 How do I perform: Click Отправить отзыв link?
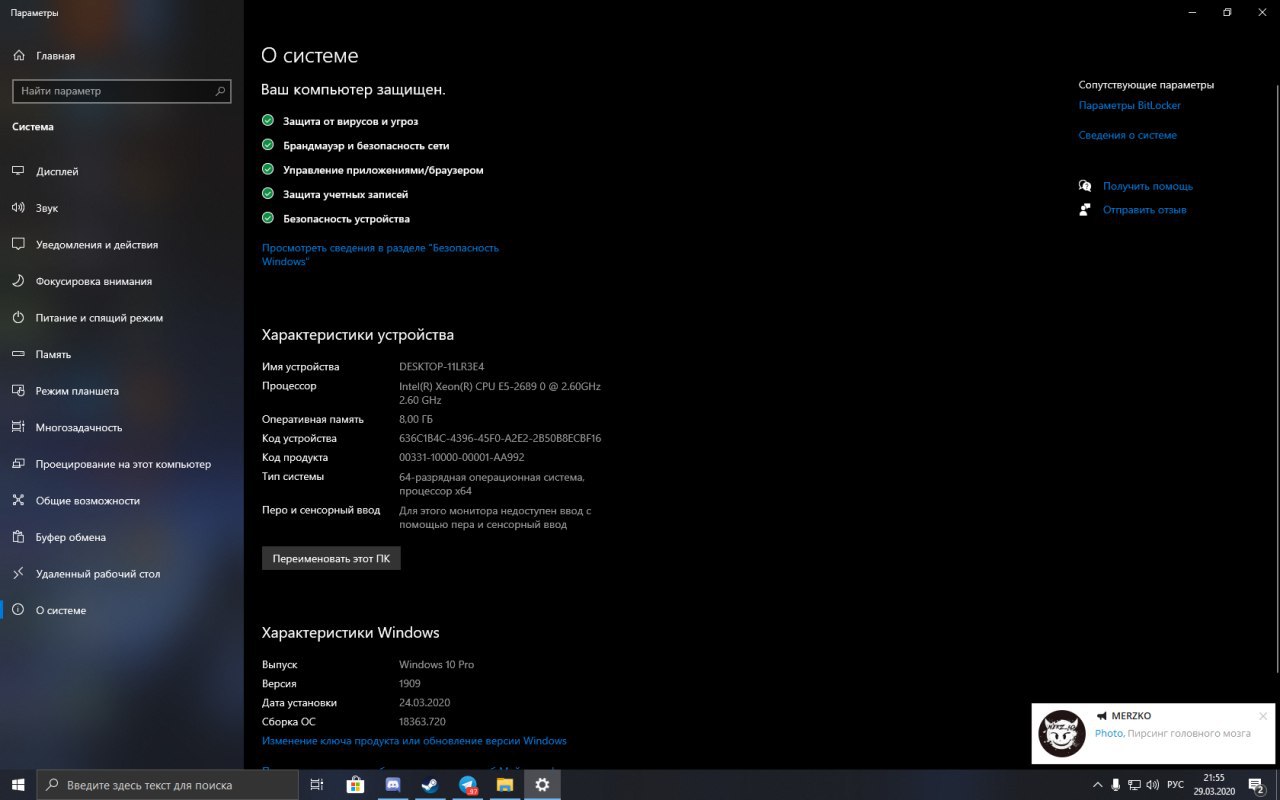(1145, 210)
